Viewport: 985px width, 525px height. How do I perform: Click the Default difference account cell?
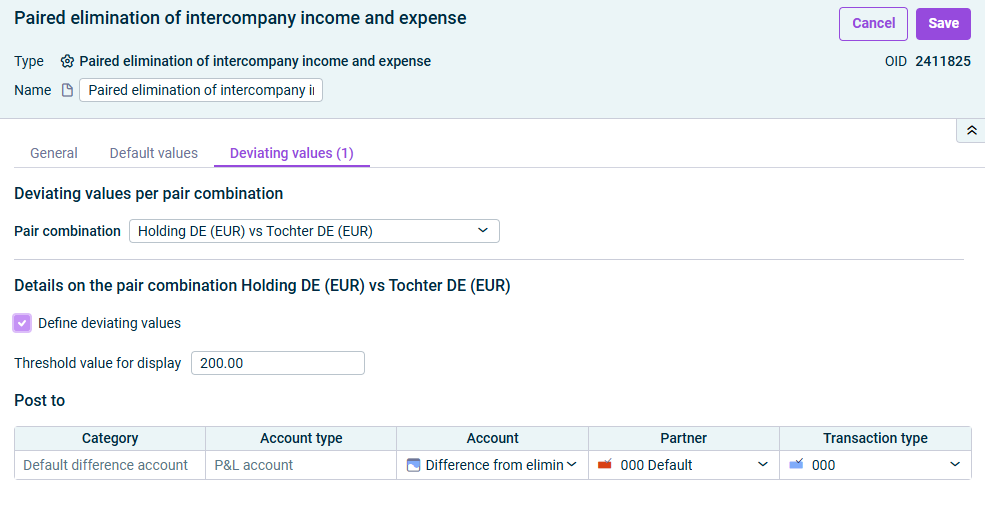[110, 465]
